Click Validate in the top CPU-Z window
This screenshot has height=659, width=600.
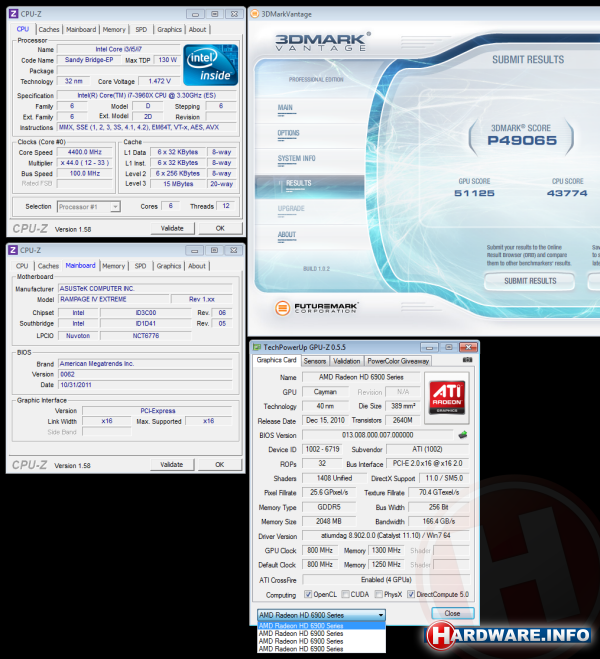(172, 228)
